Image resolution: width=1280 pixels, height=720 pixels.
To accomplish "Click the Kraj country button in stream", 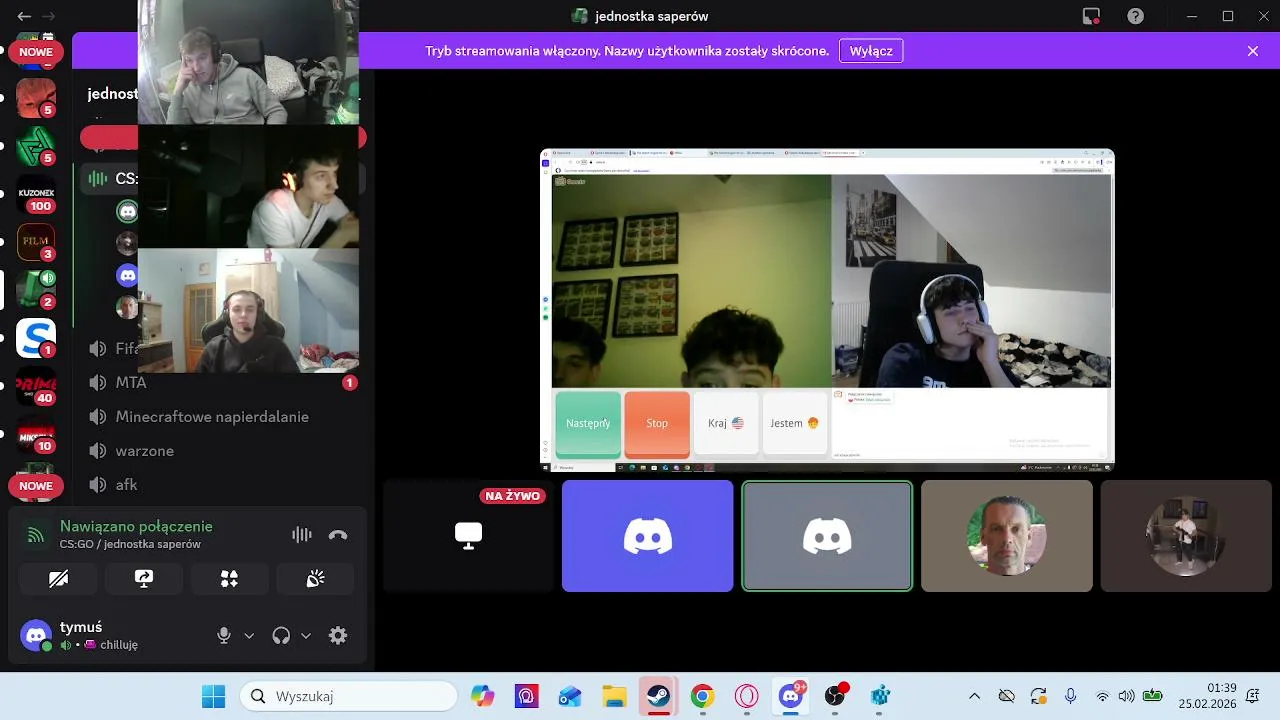I will (726, 424).
